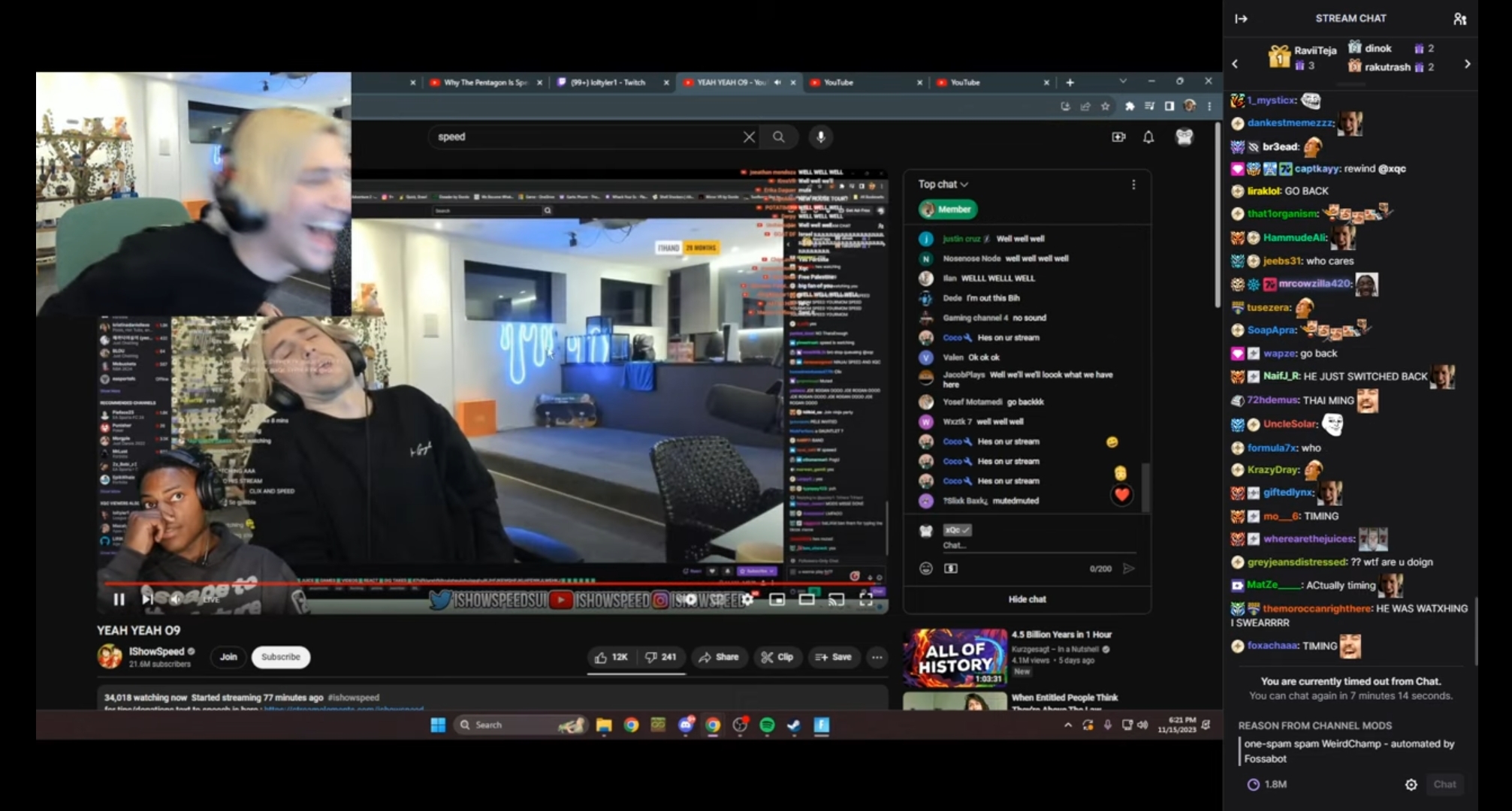
Task: Subscribe to IShowSpeed channel
Action: 280,657
